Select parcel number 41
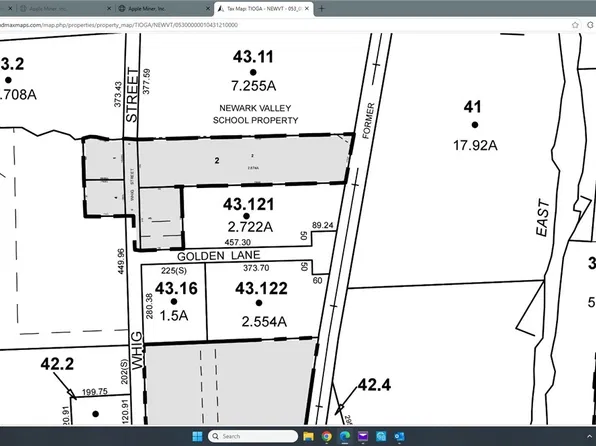596x446 pixels. click(472, 107)
